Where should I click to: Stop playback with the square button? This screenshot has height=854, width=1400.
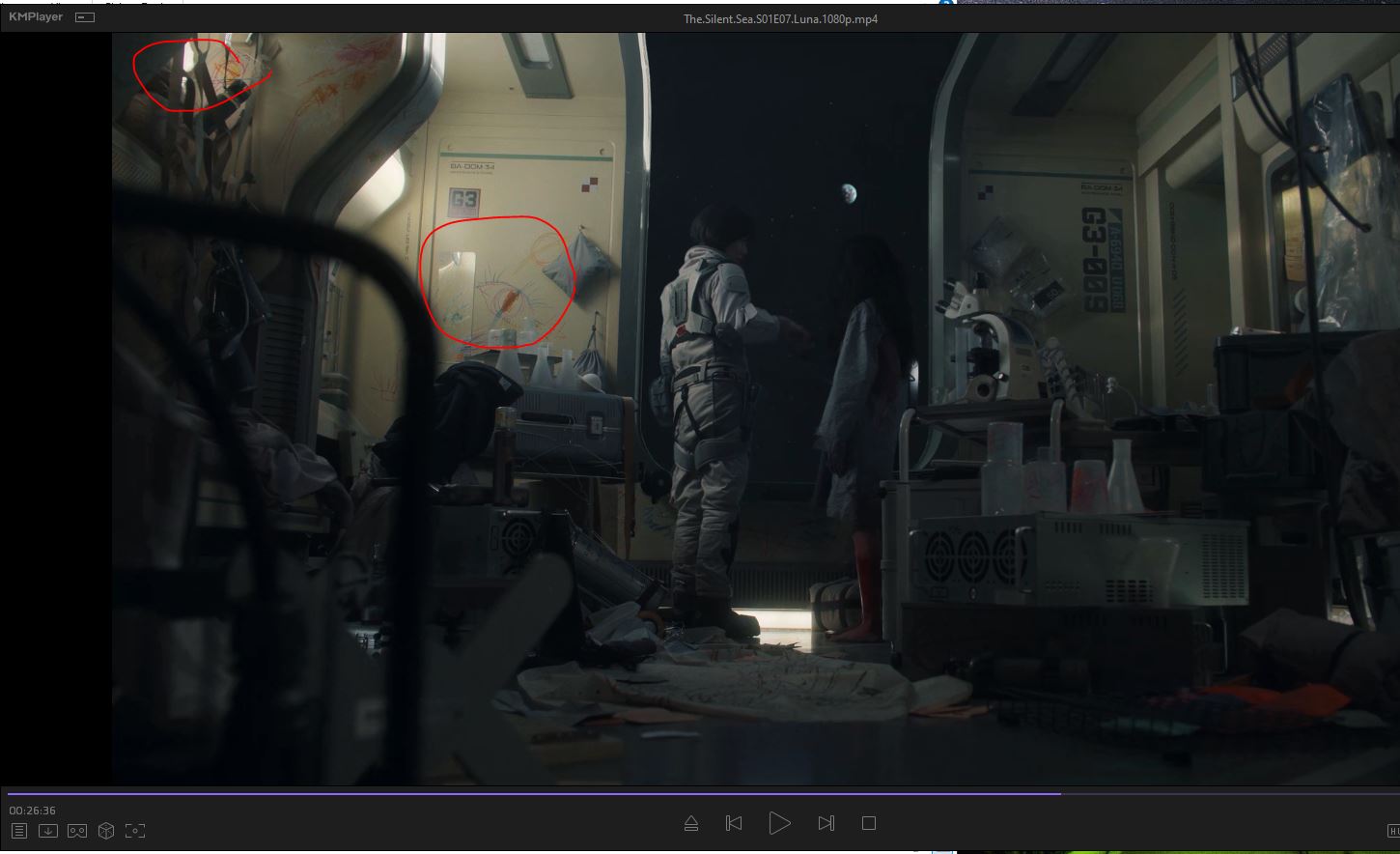pyautogui.click(x=869, y=823)
